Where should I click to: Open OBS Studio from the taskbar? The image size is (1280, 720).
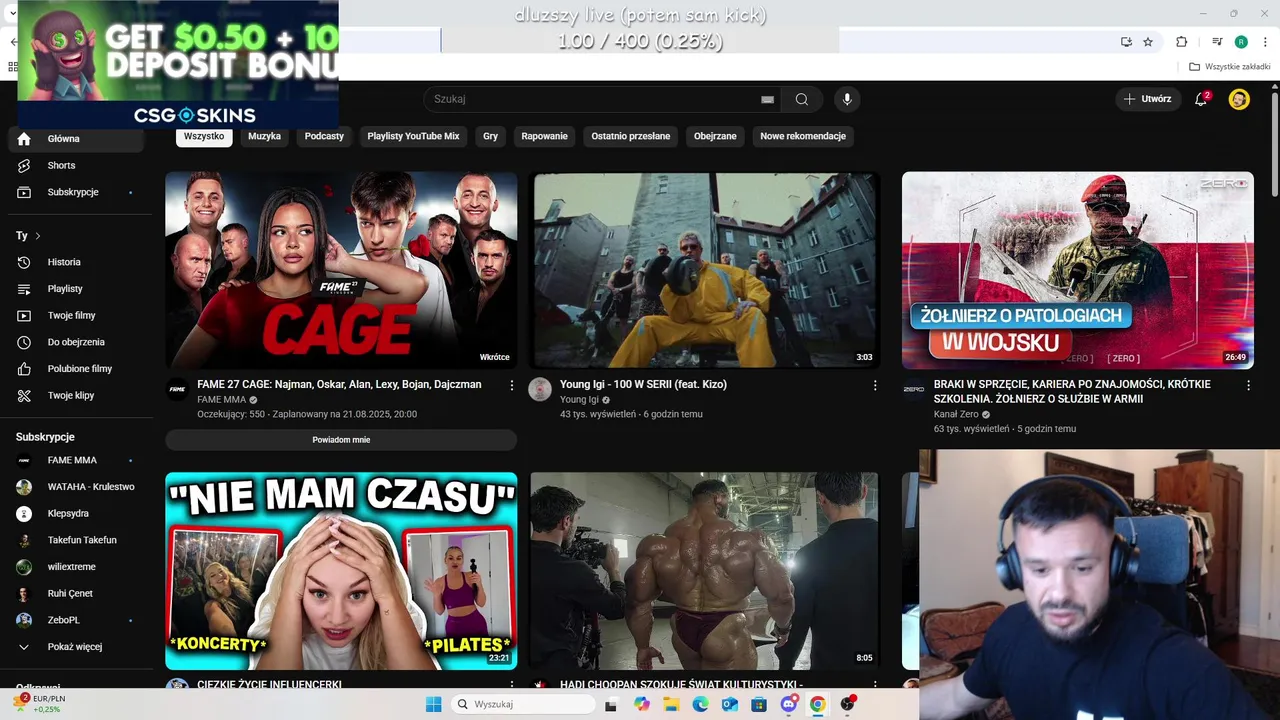(x=848, y=704)
